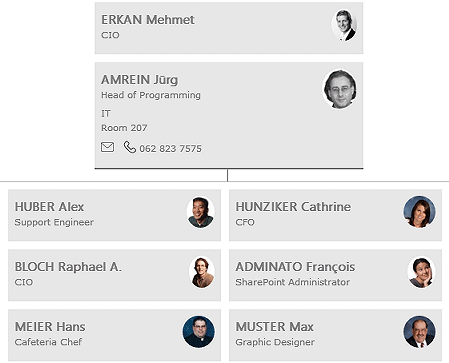Click MUSTER Max's profile picture
This screenshot has width=449, height=363.
click(x=420, y=332)
